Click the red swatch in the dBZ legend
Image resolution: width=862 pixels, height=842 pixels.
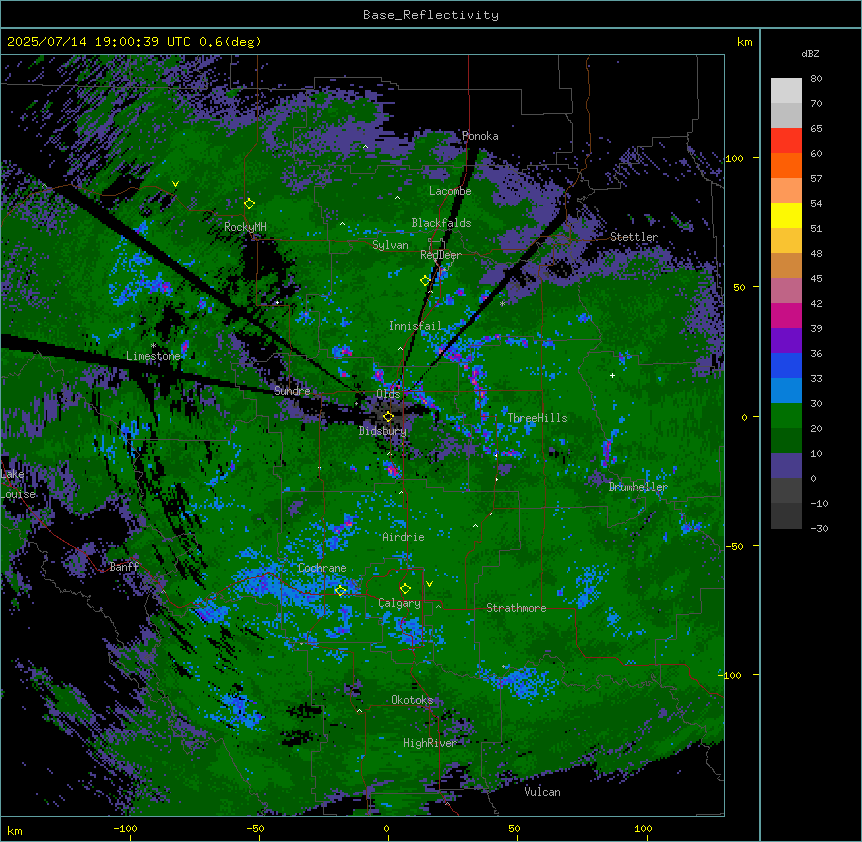tap(786, 140)
